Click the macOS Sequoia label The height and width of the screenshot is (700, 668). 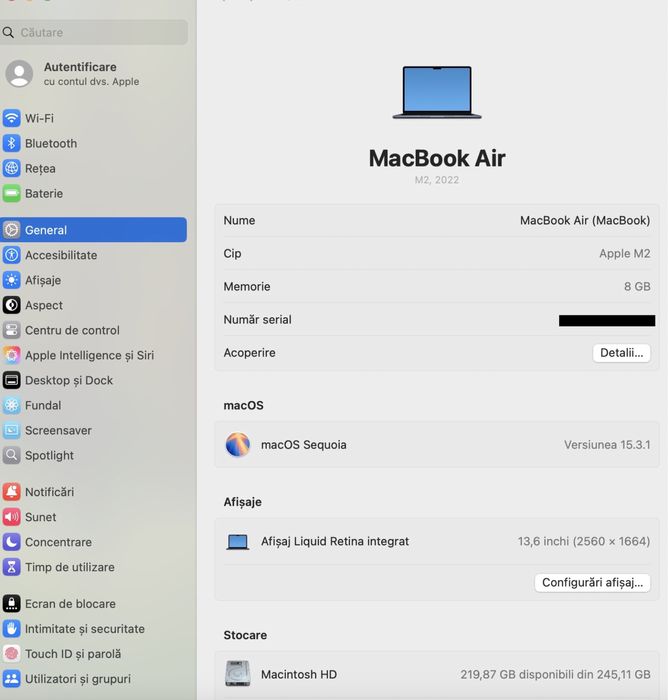304,445
